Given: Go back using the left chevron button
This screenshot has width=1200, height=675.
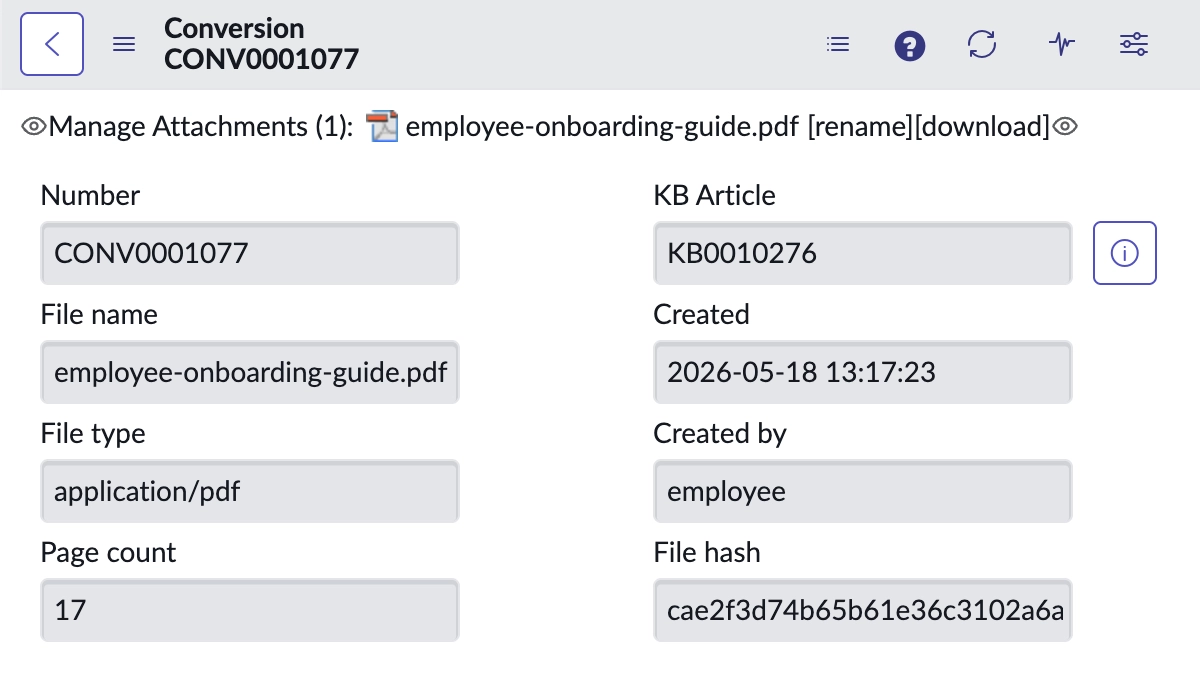Looking at the screenshot, I should (52, 44).
